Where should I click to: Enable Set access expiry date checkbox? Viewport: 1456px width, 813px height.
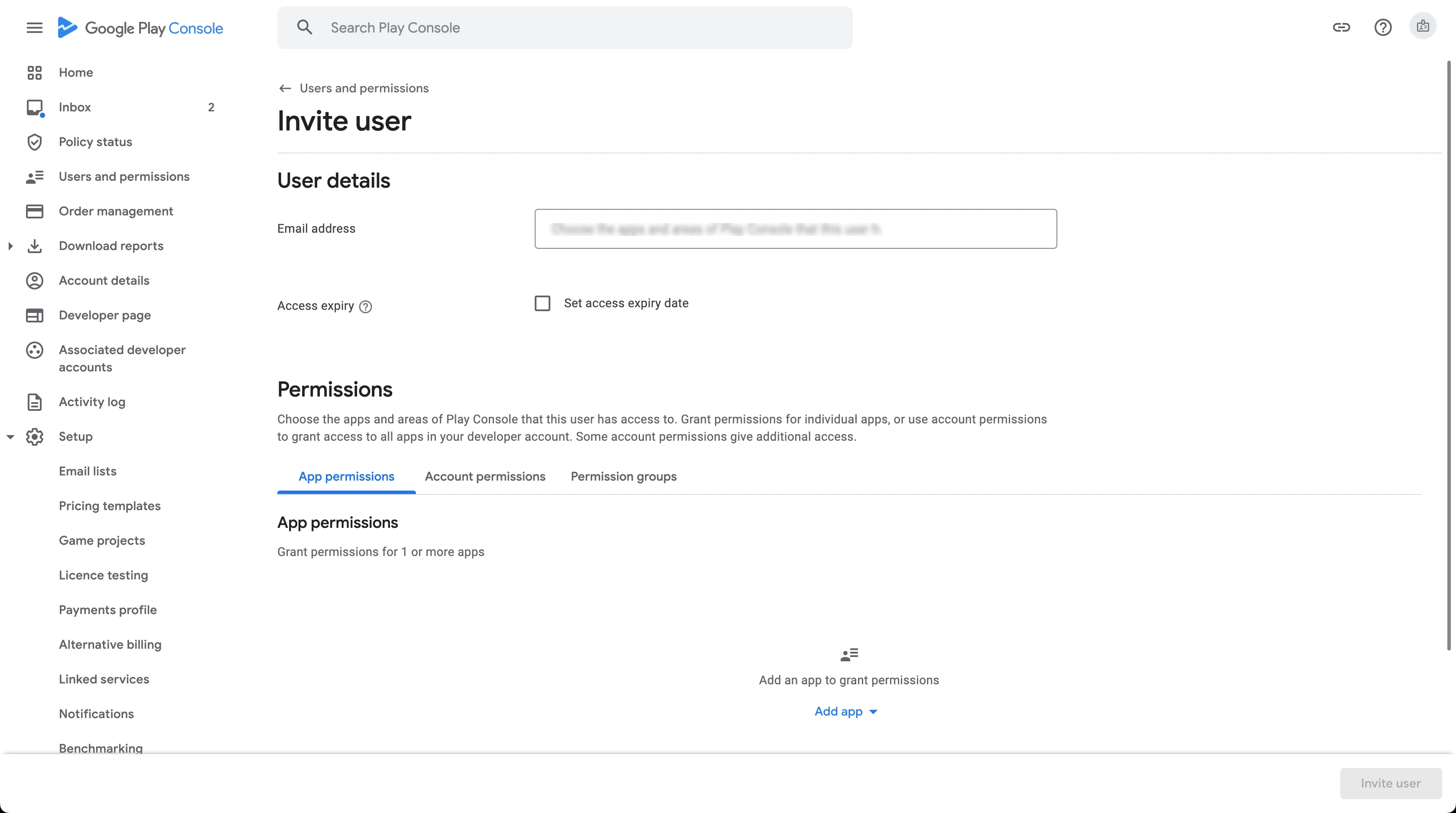543,304
